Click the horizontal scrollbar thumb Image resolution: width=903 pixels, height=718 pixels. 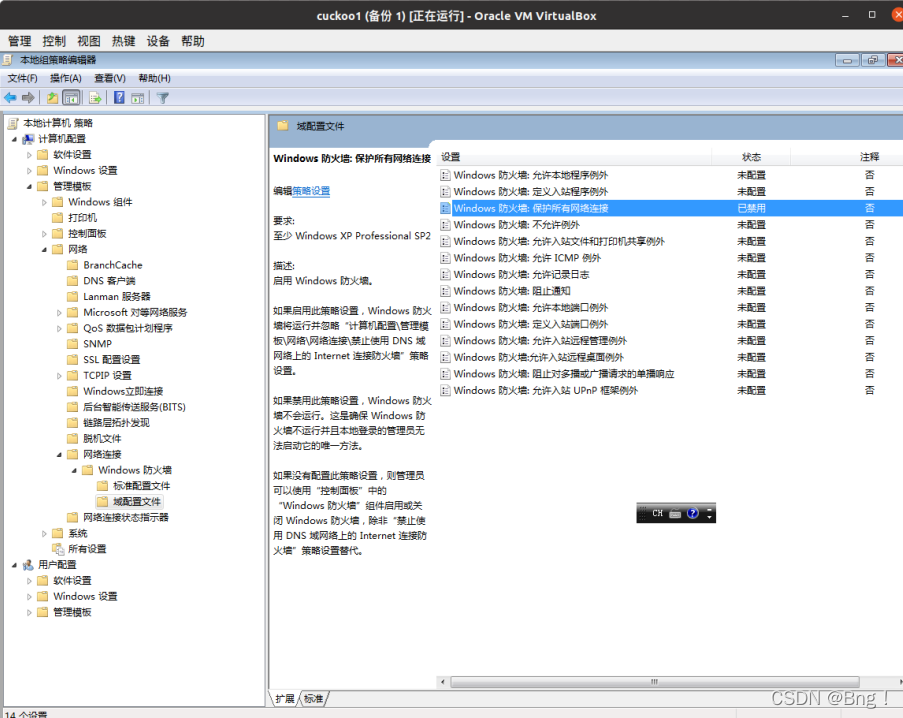tap(654, 682)
